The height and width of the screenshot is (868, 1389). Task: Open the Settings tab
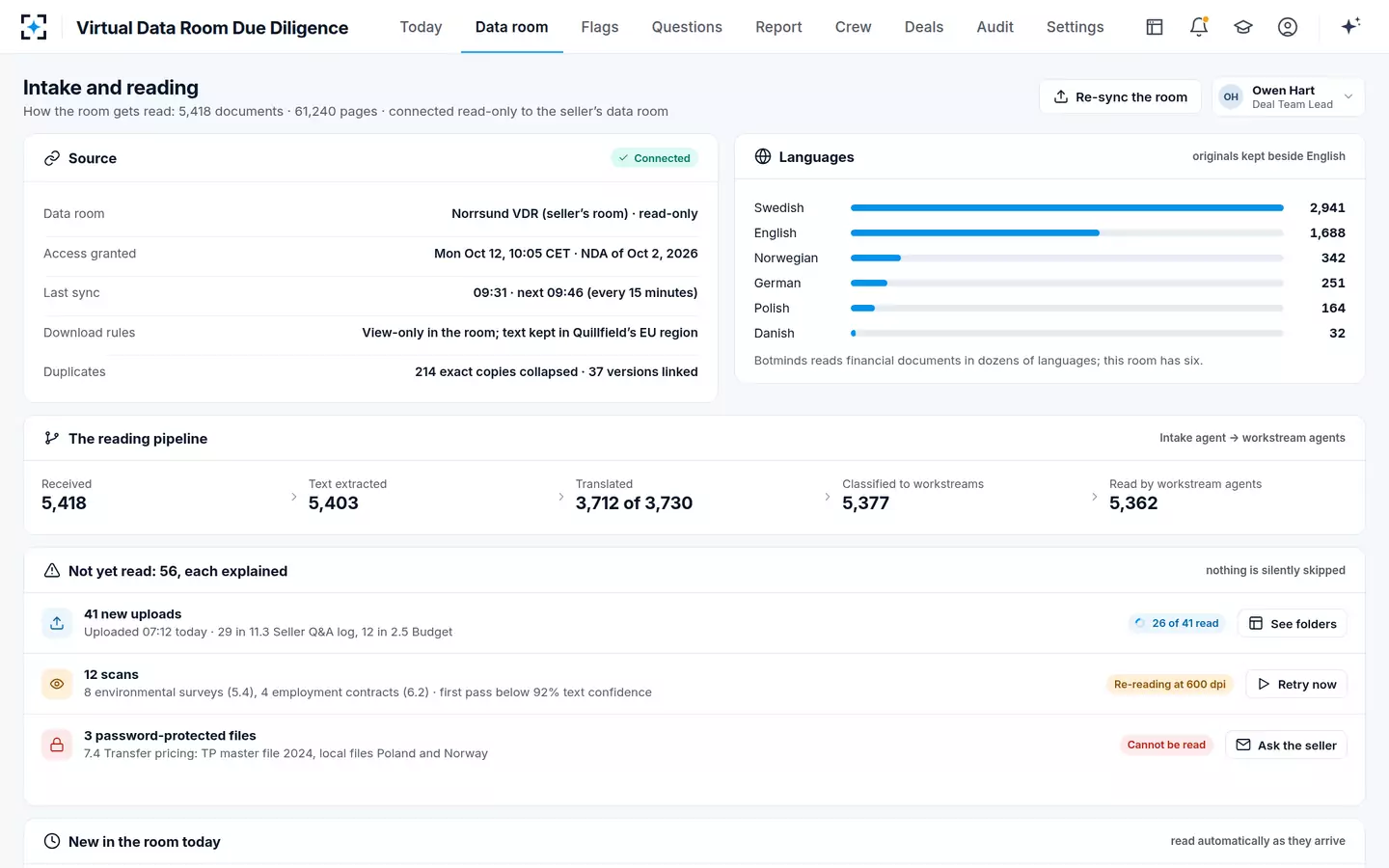(1075, 27)
